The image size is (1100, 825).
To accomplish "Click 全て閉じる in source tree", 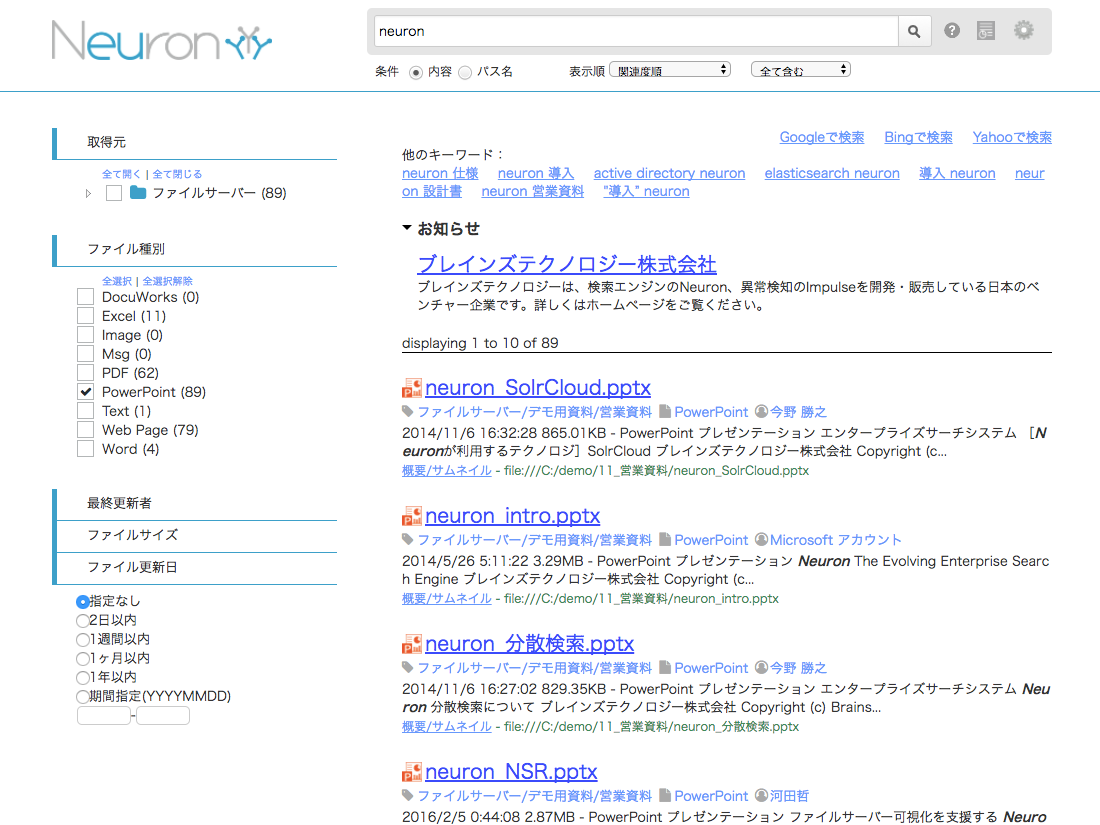I will coord(177,174).
